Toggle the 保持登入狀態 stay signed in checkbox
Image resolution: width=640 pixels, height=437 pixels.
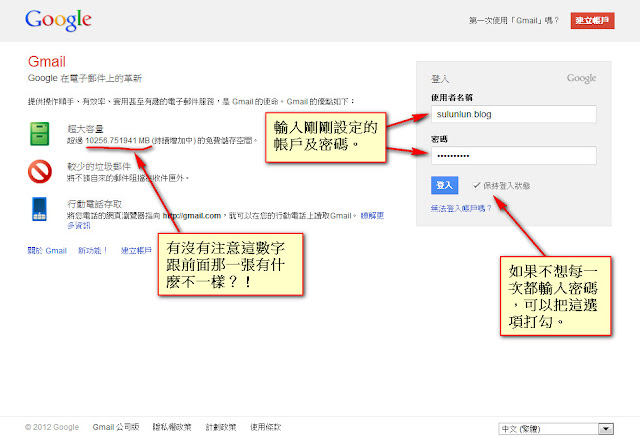[x=476, y=185]
